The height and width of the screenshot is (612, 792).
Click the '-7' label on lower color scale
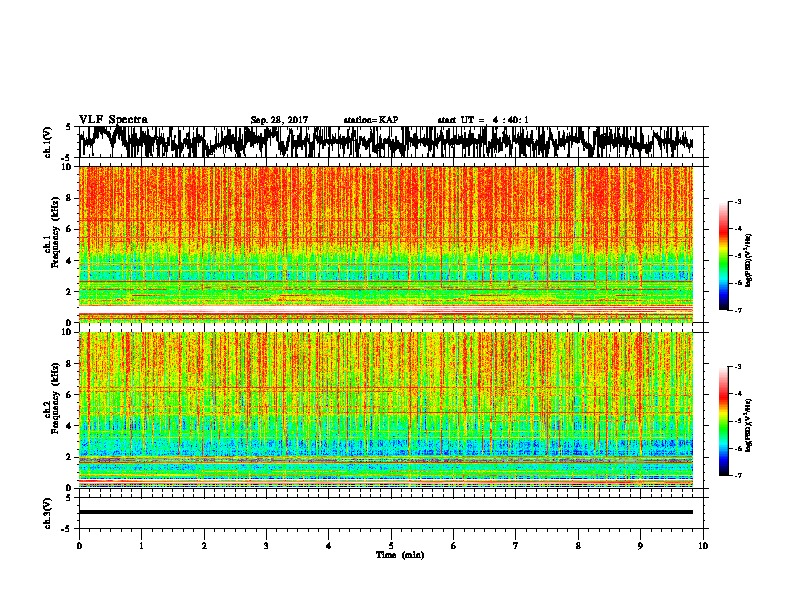click(x=737, y=475)
